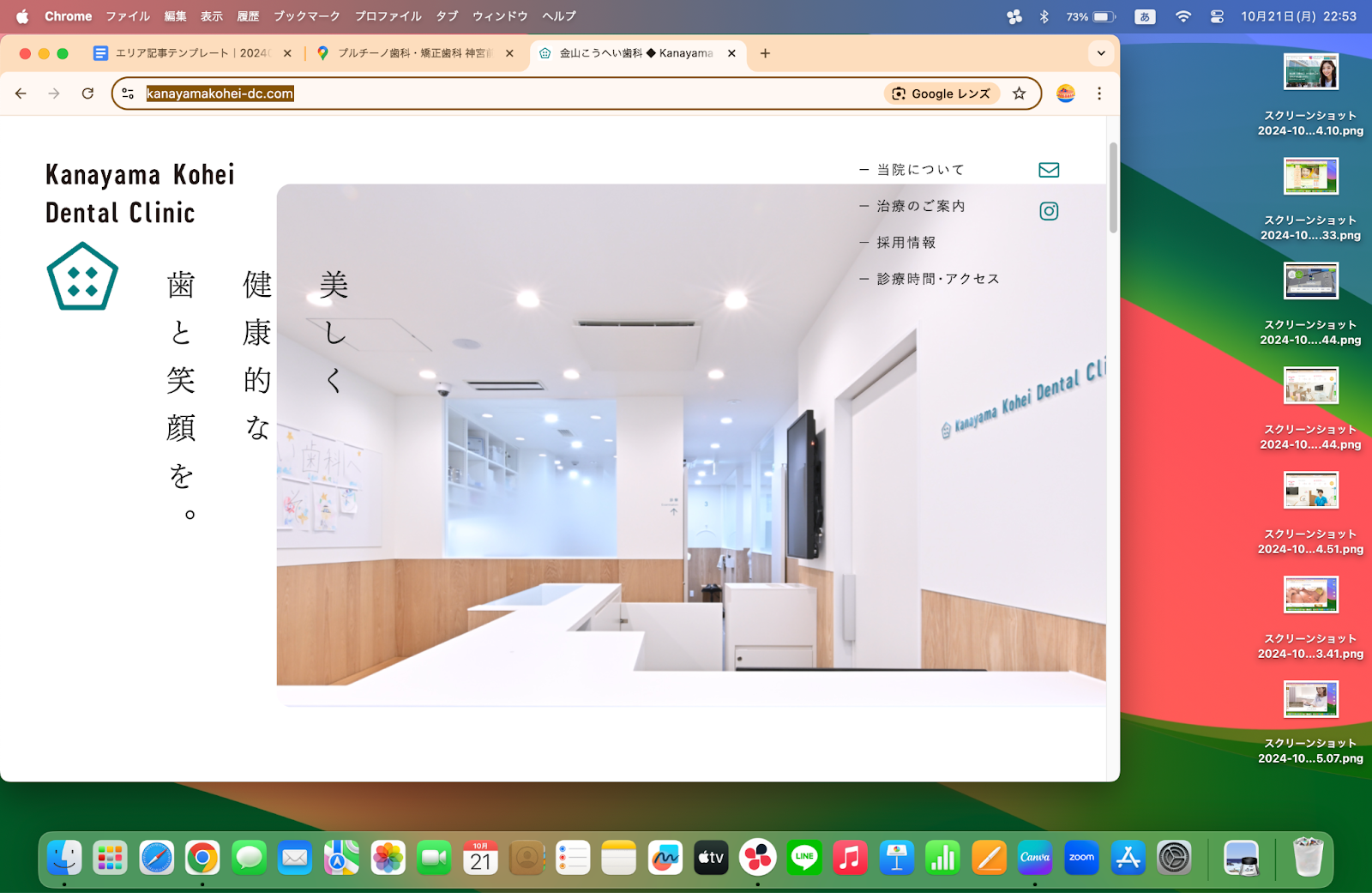Select desktop file スクリーンショット 2024-10...3.41.png
Screen dimensions: 1372x893
pyautogui.click(x=1310, y=618)
